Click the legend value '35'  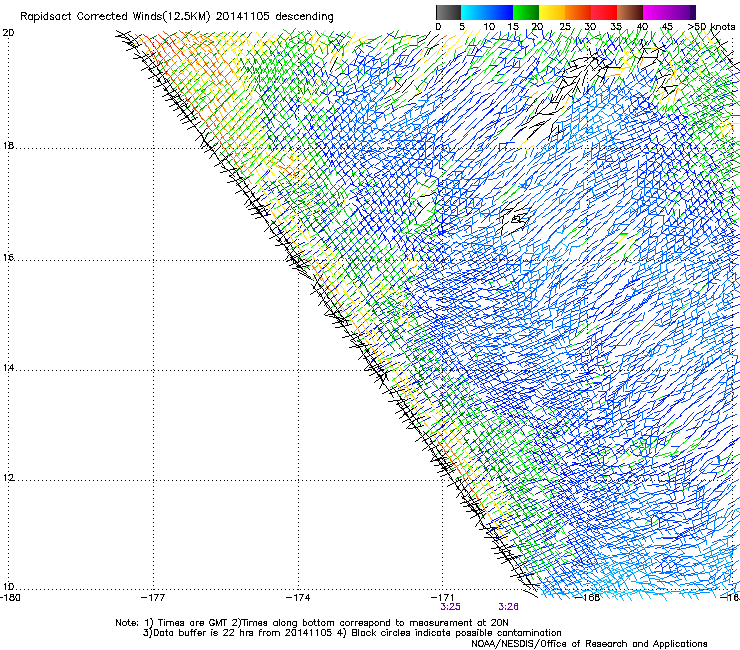616,27
